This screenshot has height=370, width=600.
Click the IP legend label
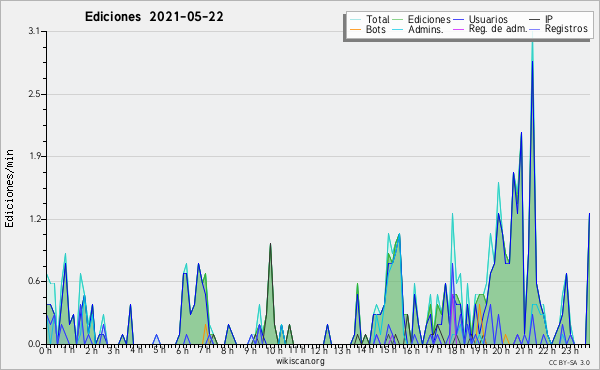(549, 19)
